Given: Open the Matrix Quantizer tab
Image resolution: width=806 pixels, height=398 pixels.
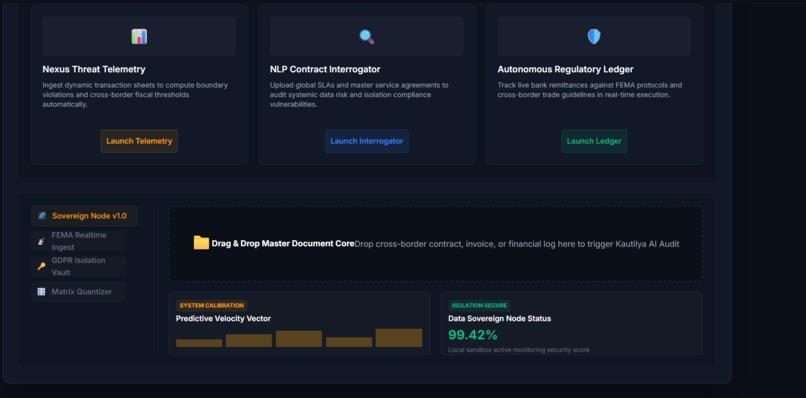Looking at the screenshot, I should [79, 292].
